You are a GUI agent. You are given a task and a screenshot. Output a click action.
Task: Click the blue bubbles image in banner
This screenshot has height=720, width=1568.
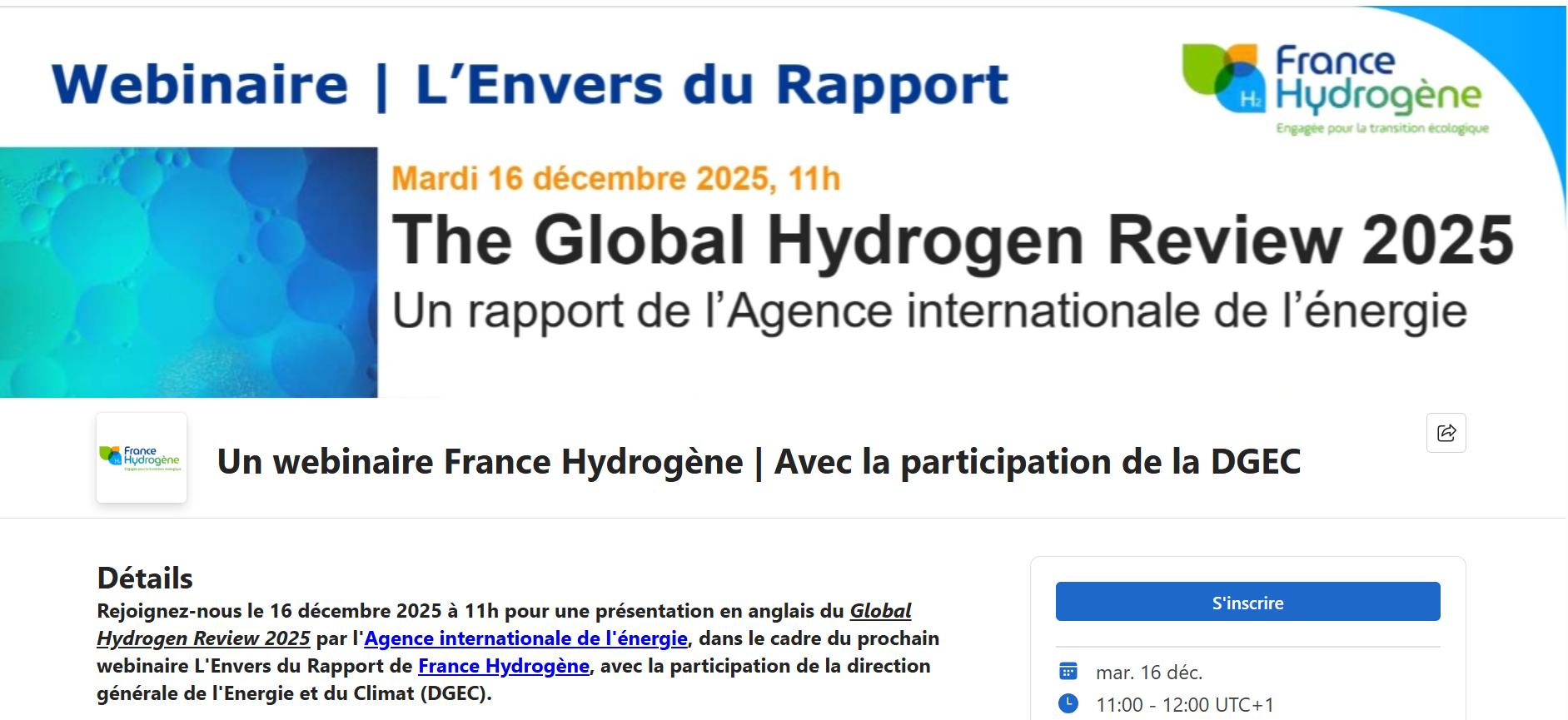188,272
